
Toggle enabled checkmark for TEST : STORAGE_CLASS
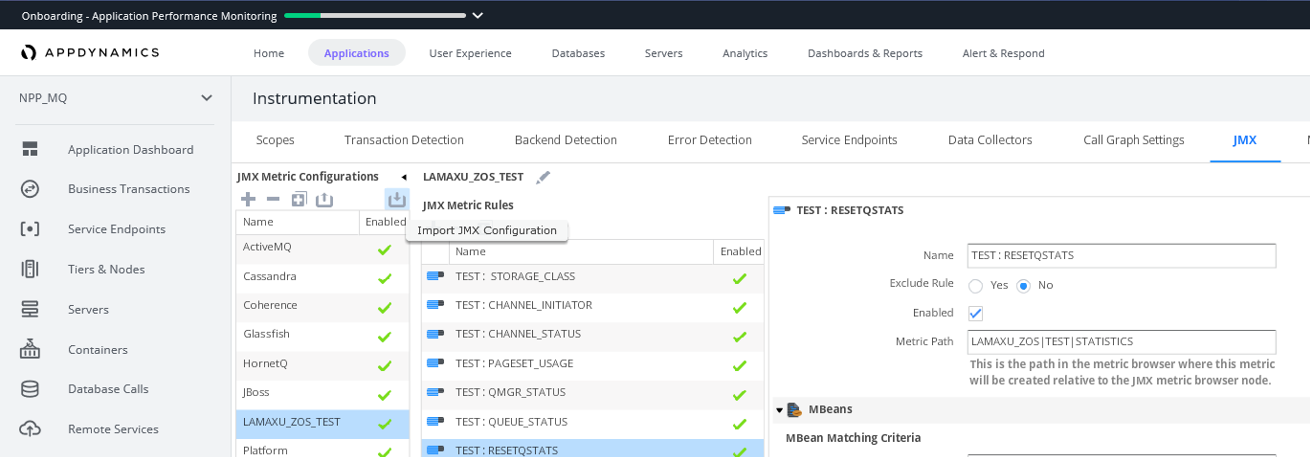[739, 279]
